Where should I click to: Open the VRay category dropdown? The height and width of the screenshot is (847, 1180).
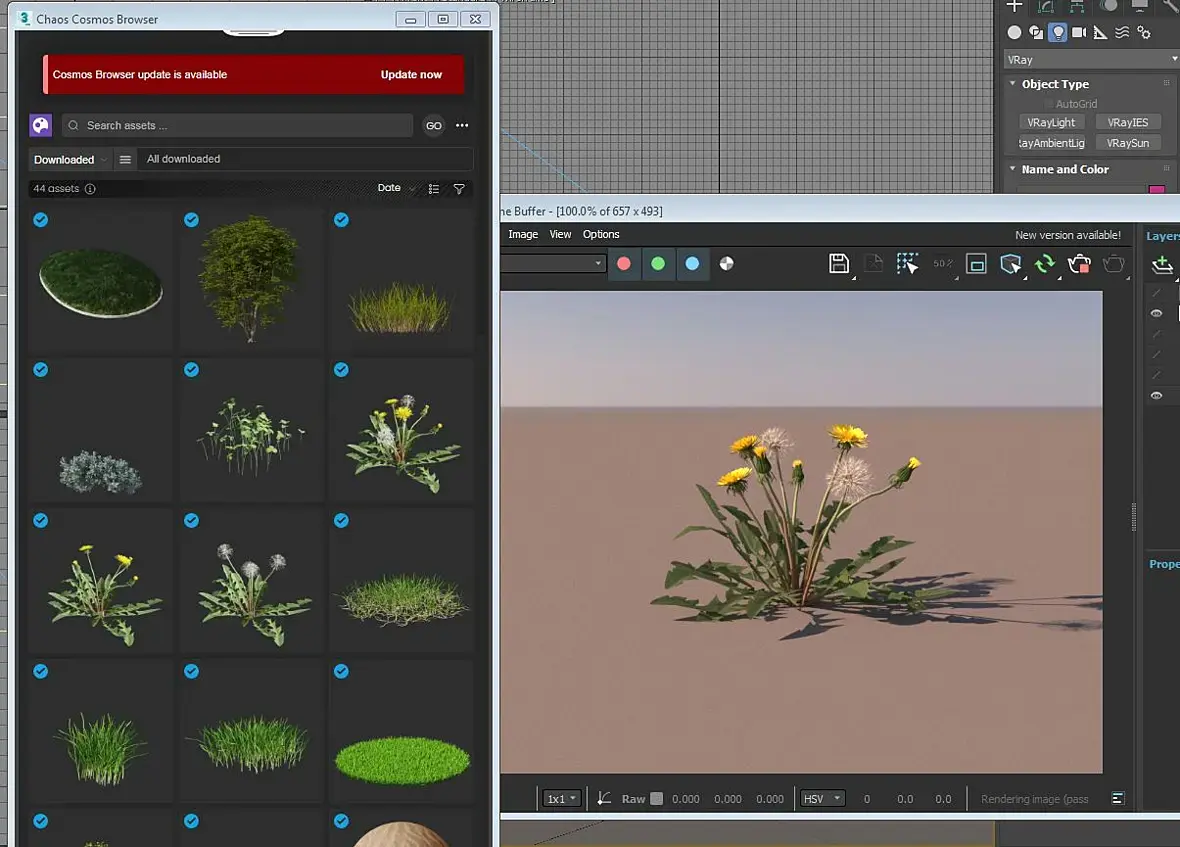1091,60
